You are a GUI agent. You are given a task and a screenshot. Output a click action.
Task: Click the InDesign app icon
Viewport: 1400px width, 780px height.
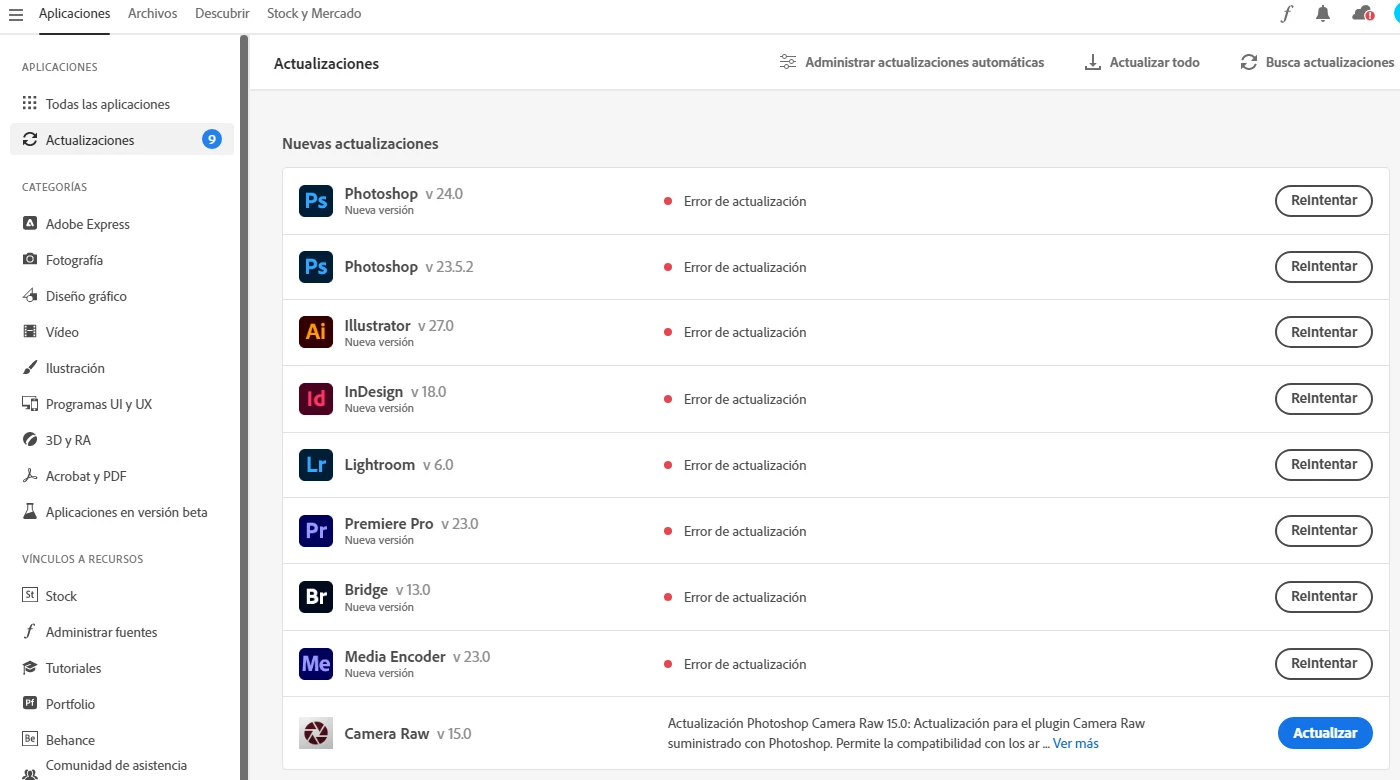tap(316, 398)
